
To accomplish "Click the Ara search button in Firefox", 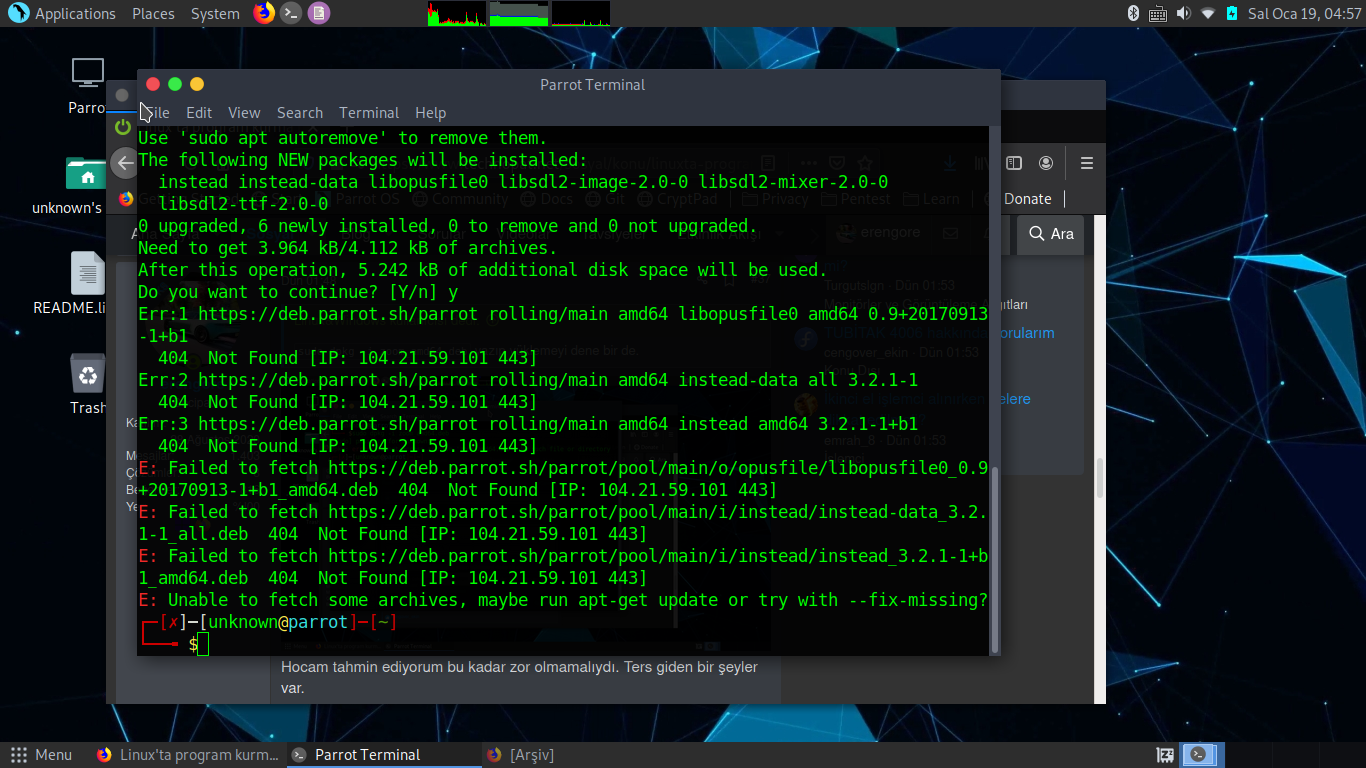I will pyautogui.click(x=1051, y=233).
